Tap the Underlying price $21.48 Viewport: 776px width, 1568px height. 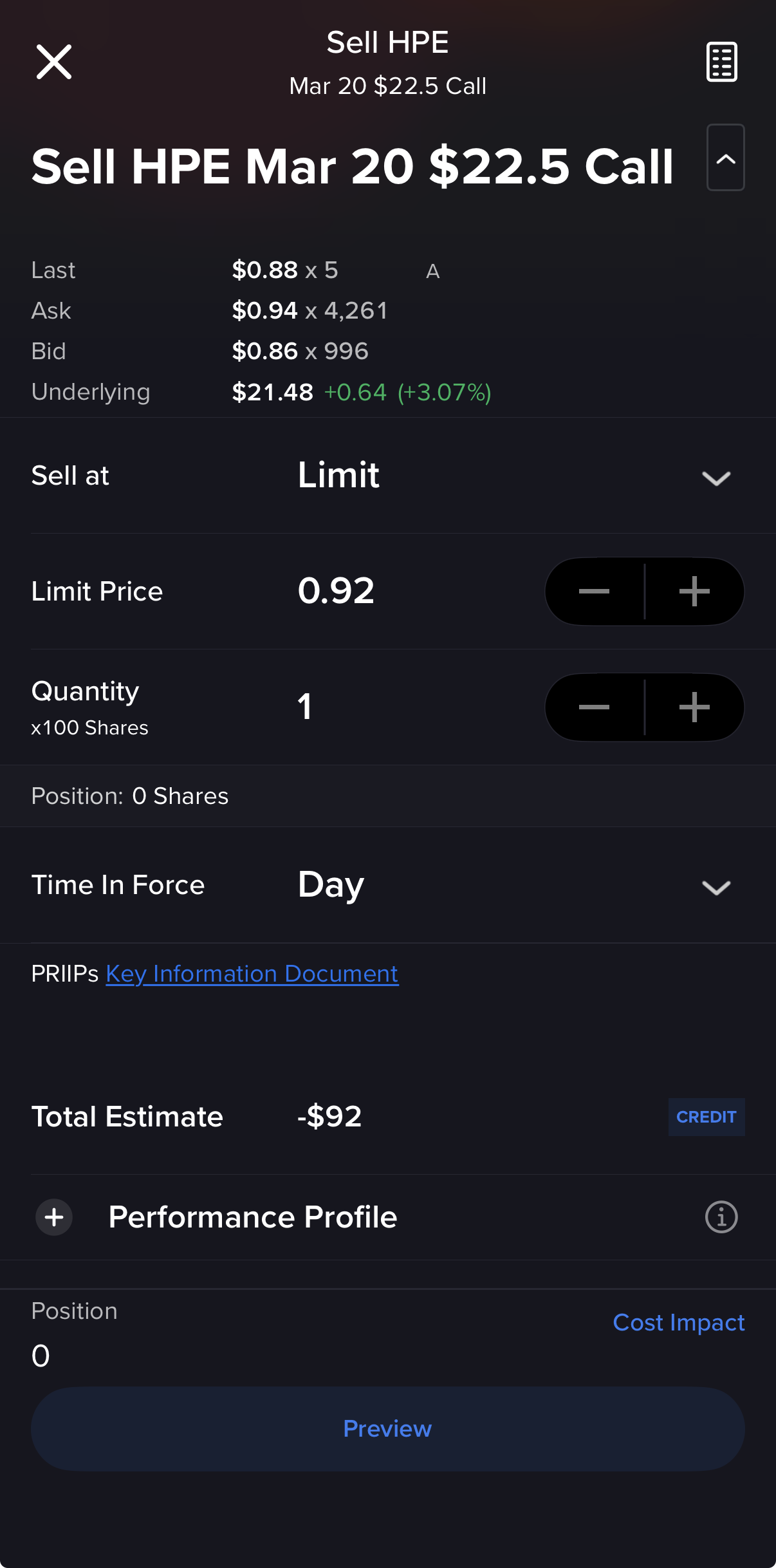click(272, 392)
